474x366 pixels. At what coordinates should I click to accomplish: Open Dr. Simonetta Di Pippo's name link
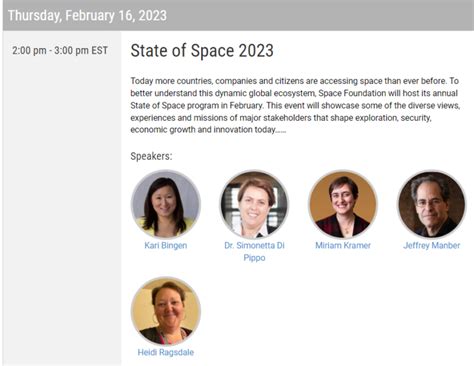click(254, 252)
